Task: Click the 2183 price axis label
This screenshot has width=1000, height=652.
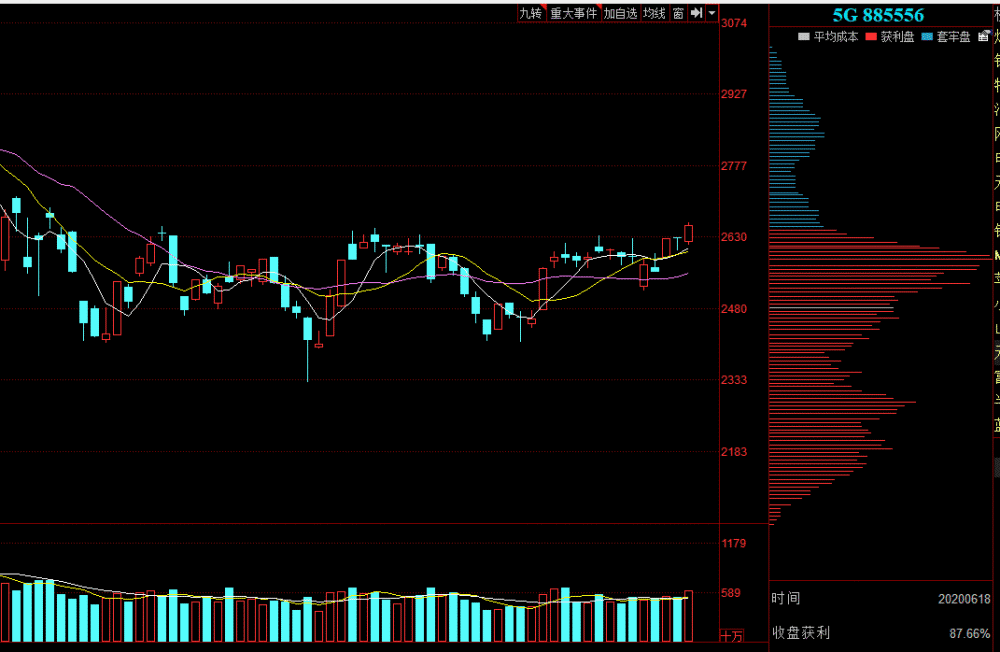Action: [x=734, y=452]
